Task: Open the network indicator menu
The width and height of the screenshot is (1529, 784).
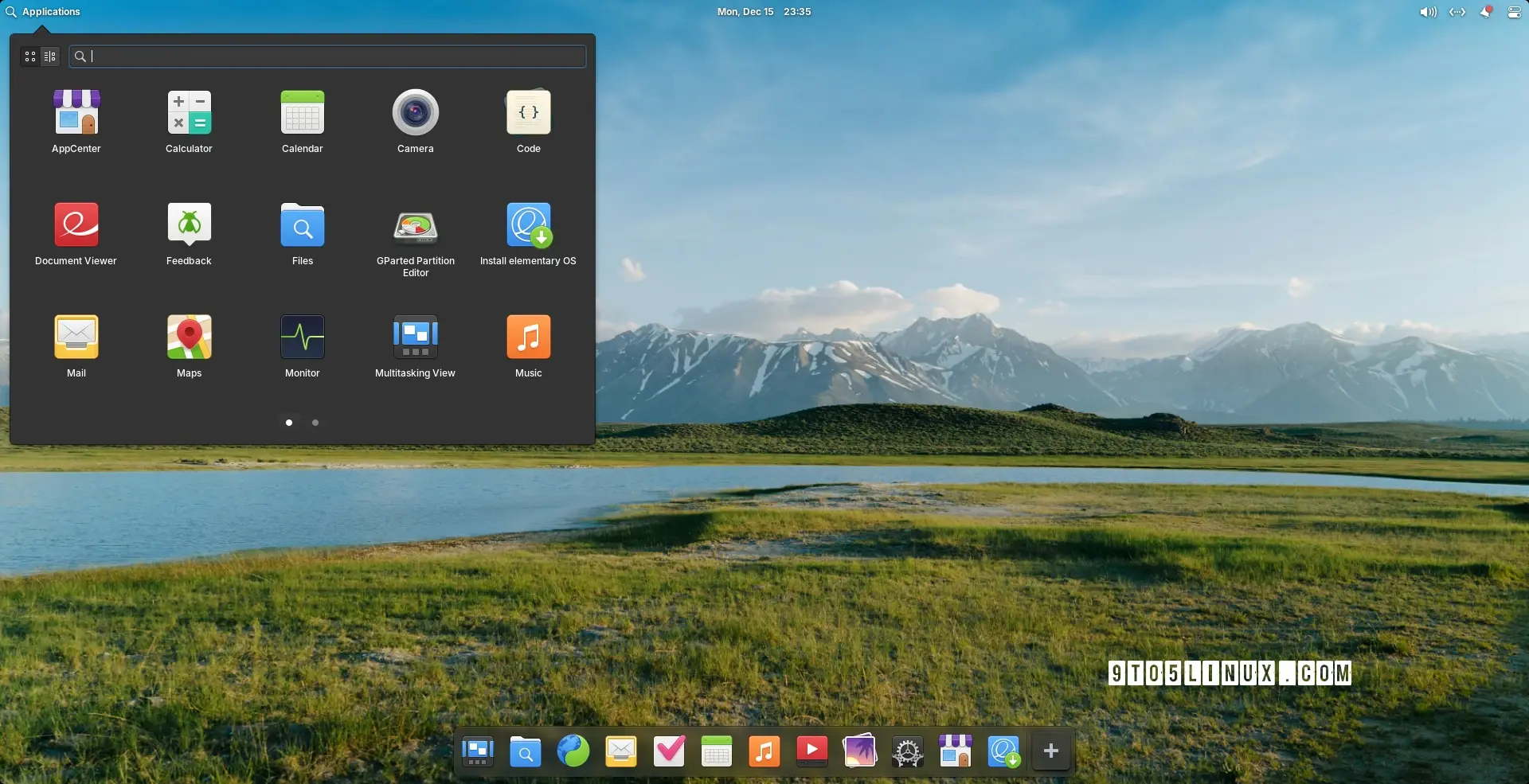Action: pos(1457,12)
